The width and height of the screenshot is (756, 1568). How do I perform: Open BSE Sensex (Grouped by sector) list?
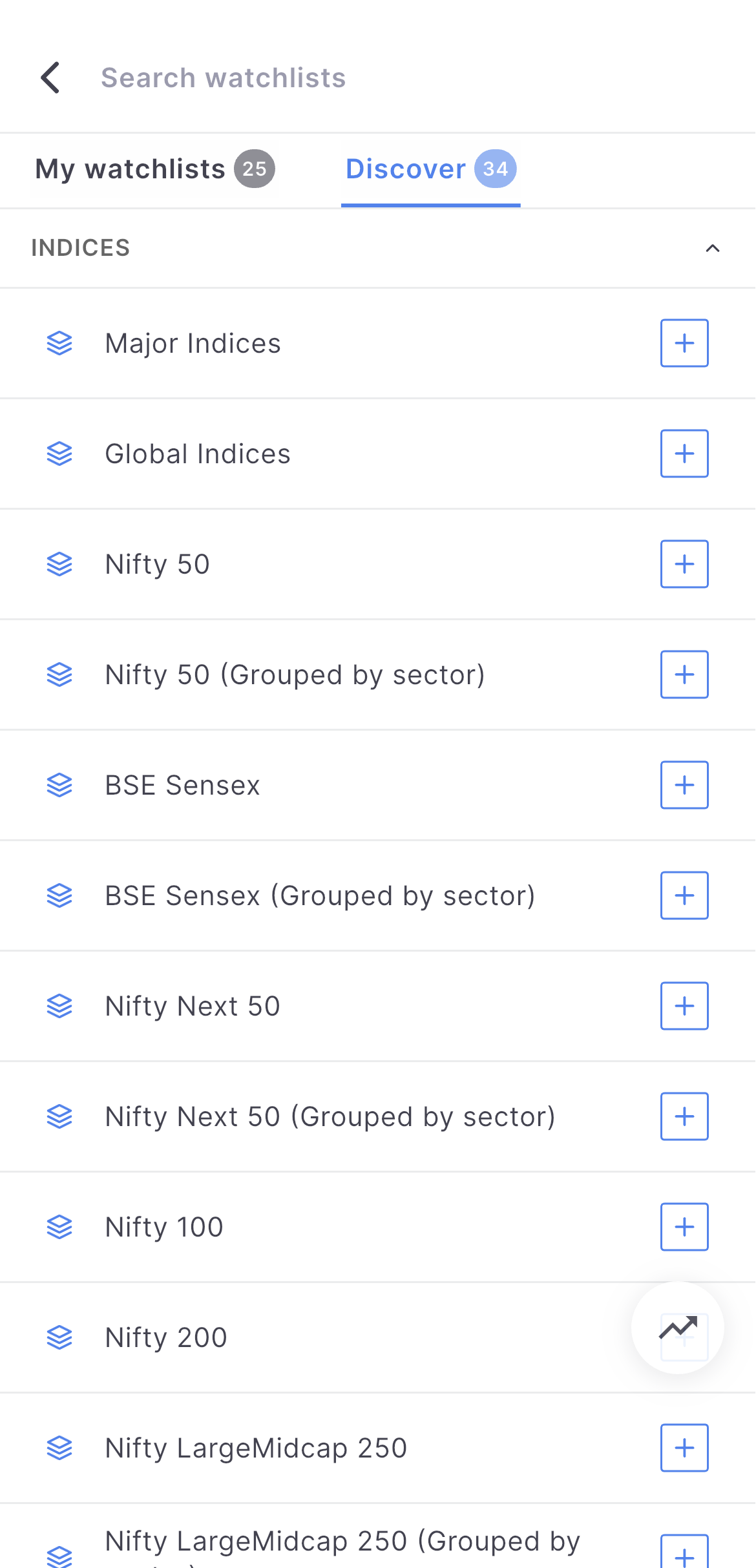pos(320,895)
